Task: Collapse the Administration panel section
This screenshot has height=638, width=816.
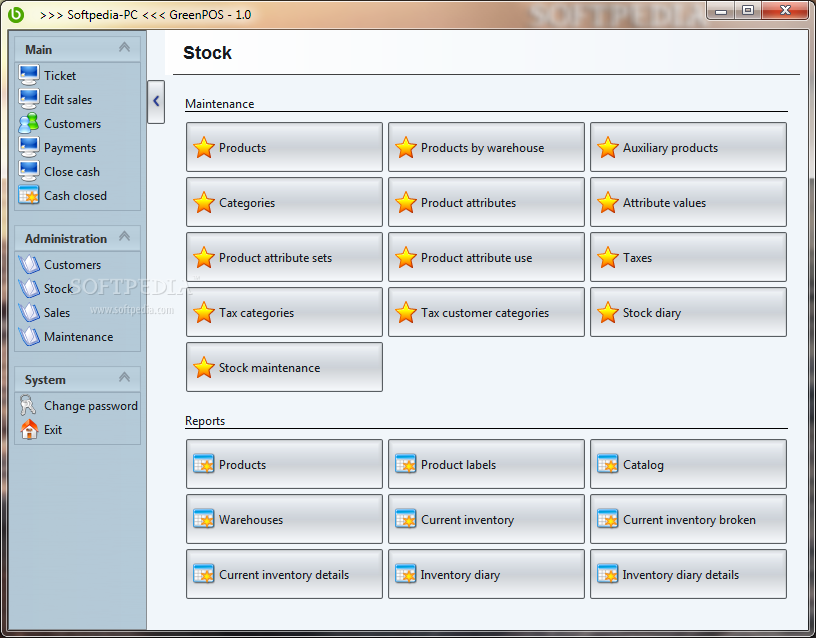Action: coord(124,237)
